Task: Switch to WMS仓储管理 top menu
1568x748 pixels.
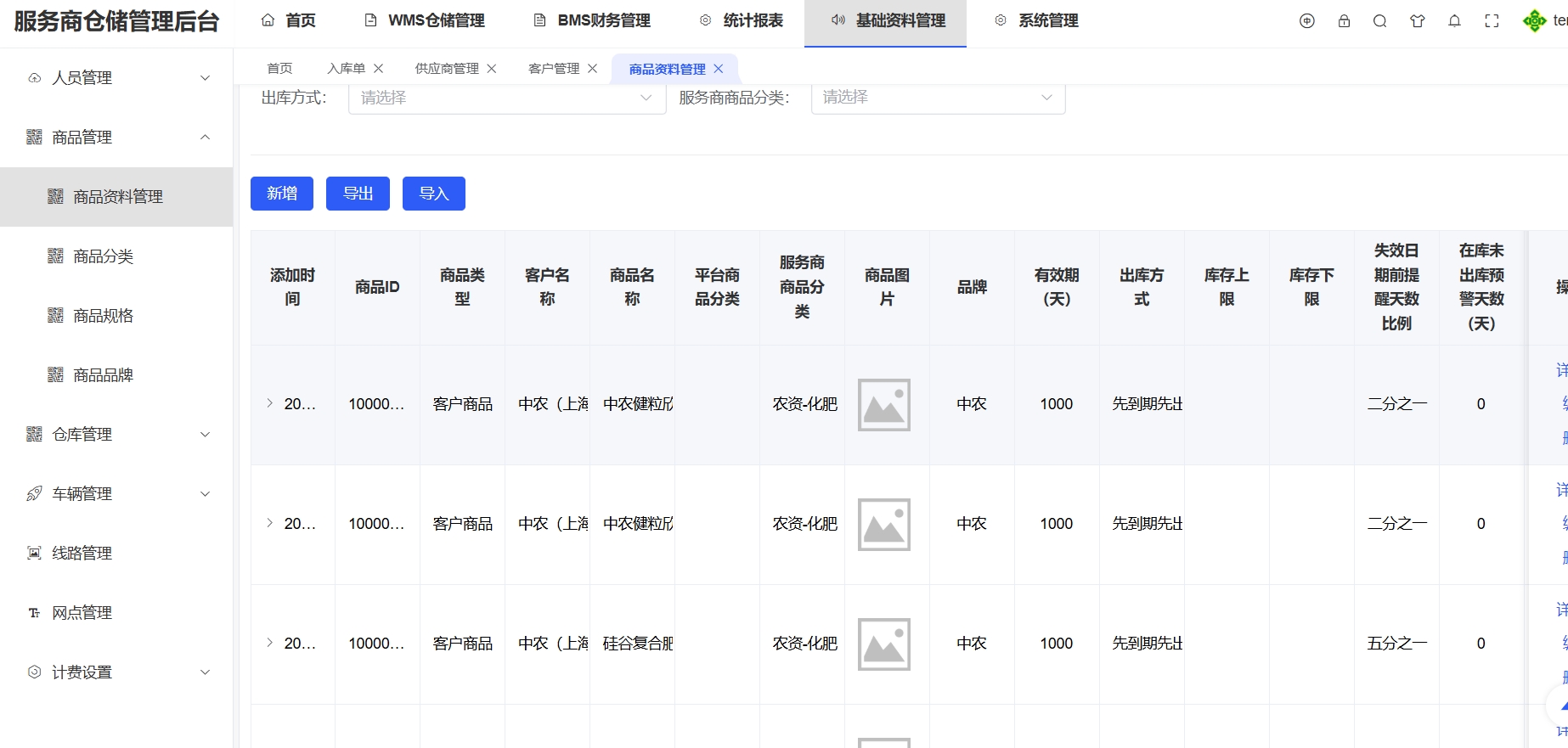Action: pos(425,21)
